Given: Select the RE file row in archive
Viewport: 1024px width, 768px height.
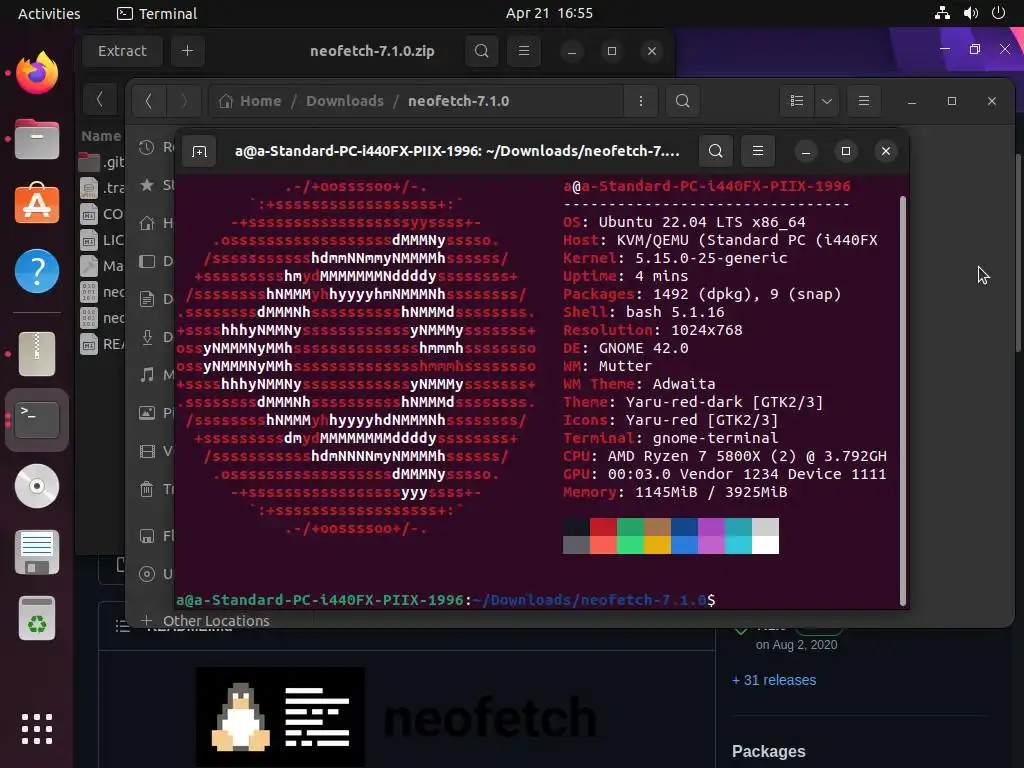Looking at the screenshot, I should click(x=102, y=344).
